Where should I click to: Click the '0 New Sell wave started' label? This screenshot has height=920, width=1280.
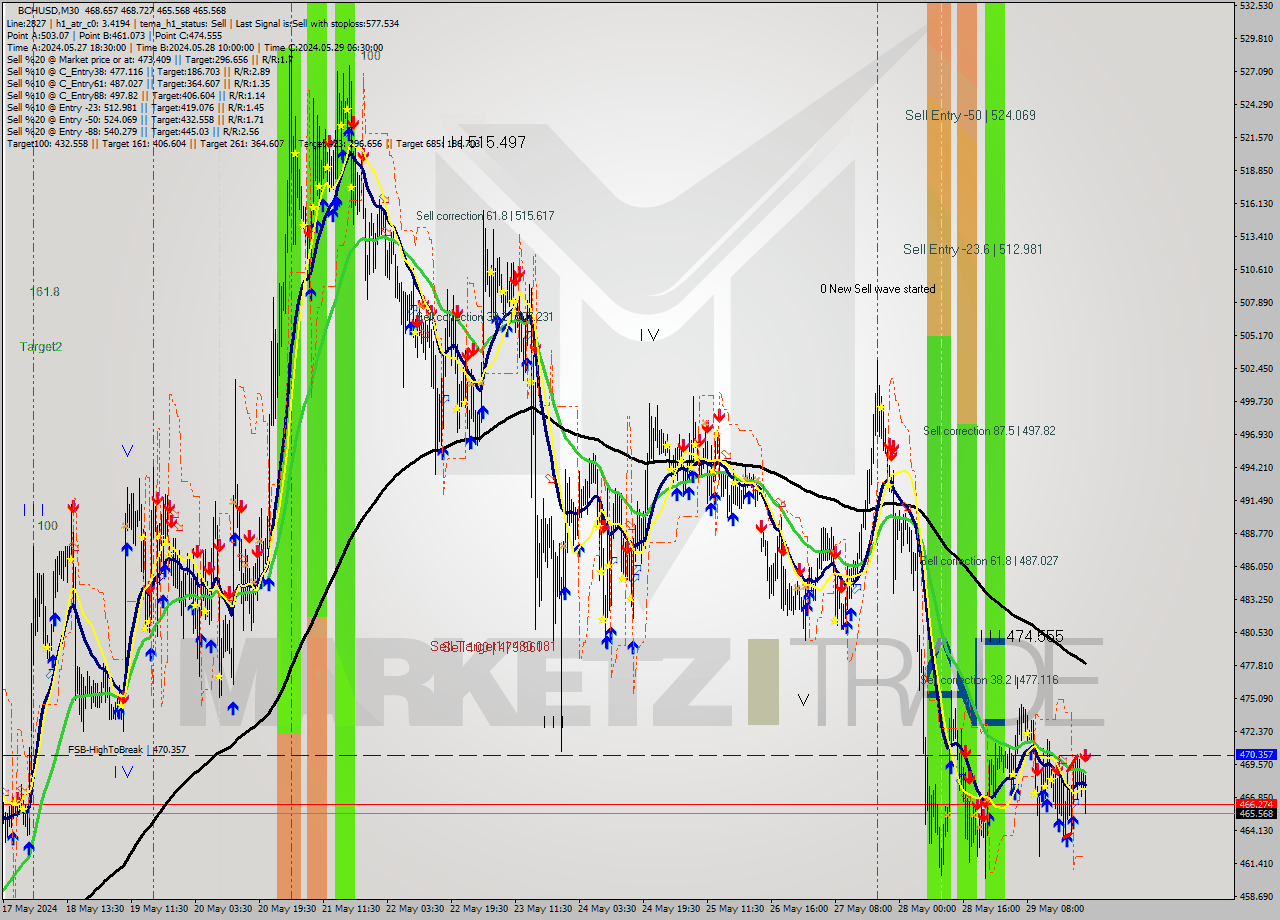click(878, 289)
